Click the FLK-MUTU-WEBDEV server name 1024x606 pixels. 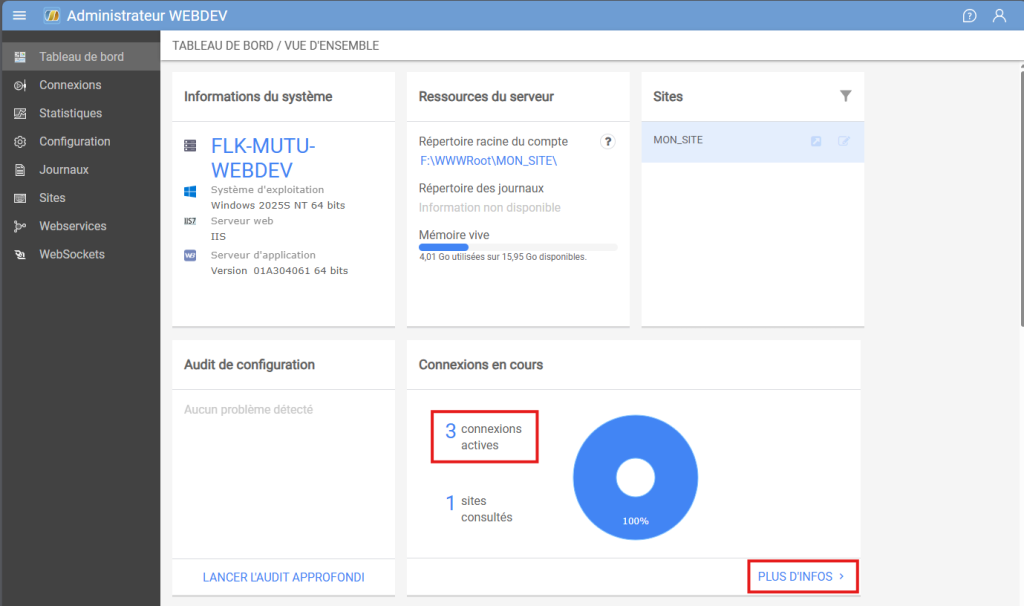(263, 158)
